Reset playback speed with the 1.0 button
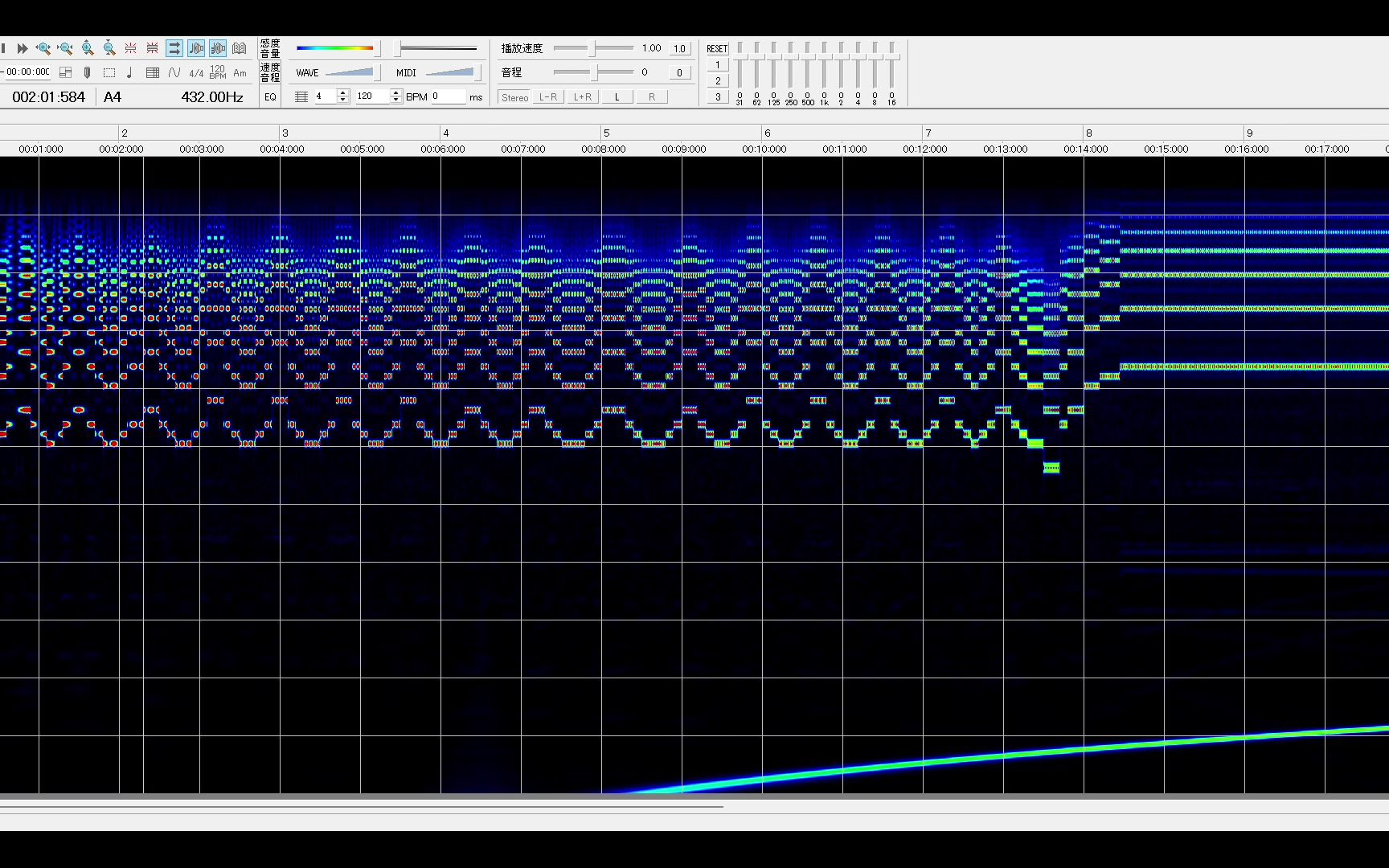Viewport: 1389px width, 868px height. coord(679,49)
